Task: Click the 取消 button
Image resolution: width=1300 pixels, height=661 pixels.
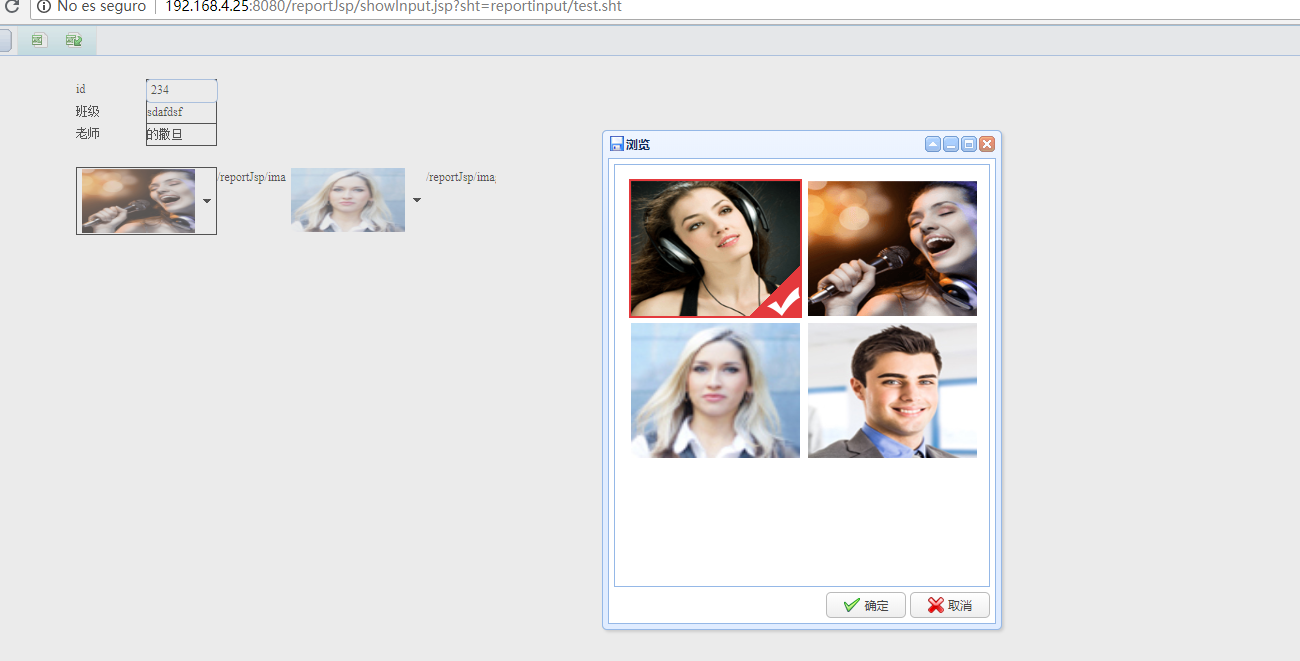Action: (950, 605)
